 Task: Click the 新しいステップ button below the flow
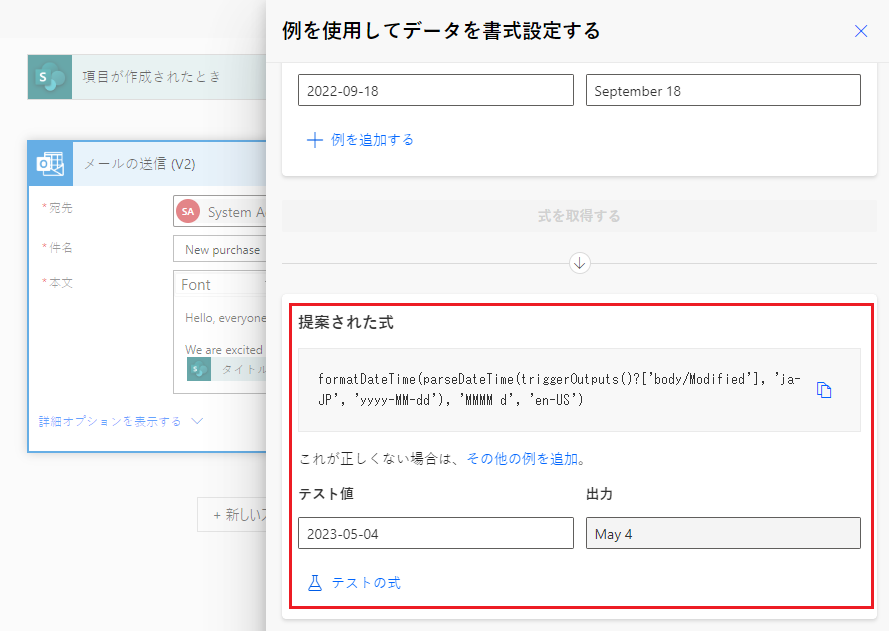(x=240, y=513)
